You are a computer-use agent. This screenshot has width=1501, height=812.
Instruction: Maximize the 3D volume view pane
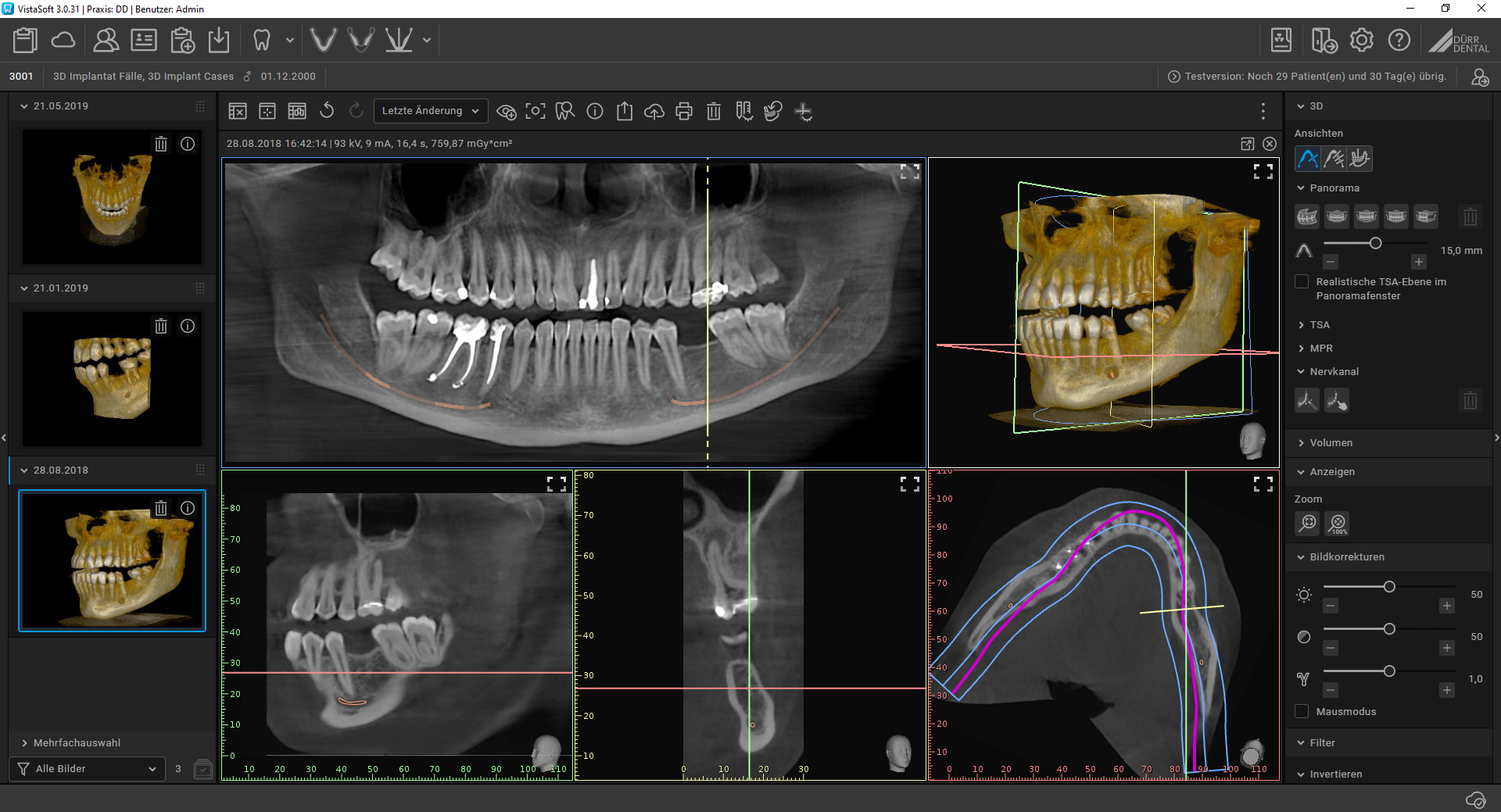tap(1263, 171)
